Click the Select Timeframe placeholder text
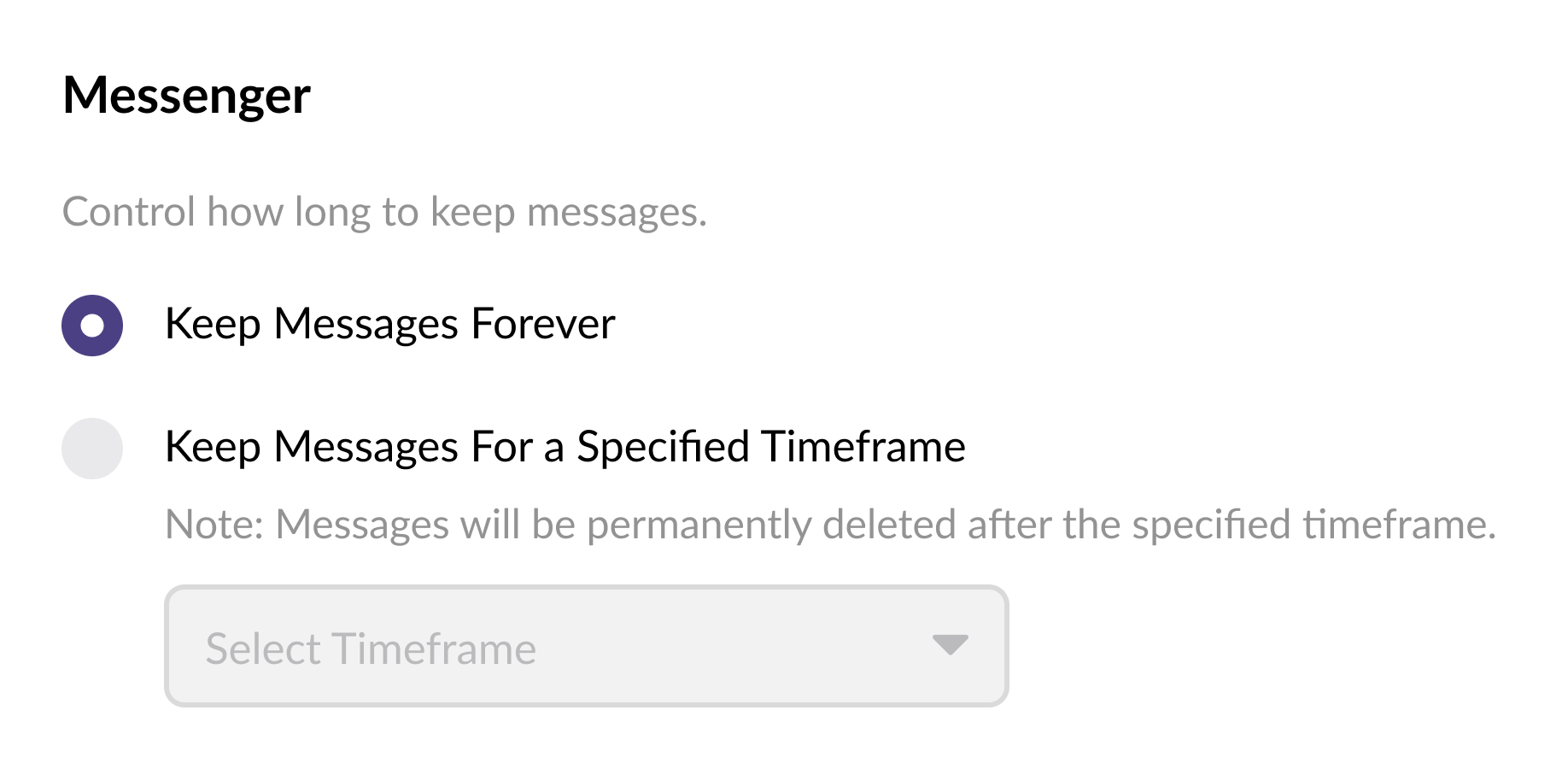The image size is (1568, 769). (x=370, y=649)
